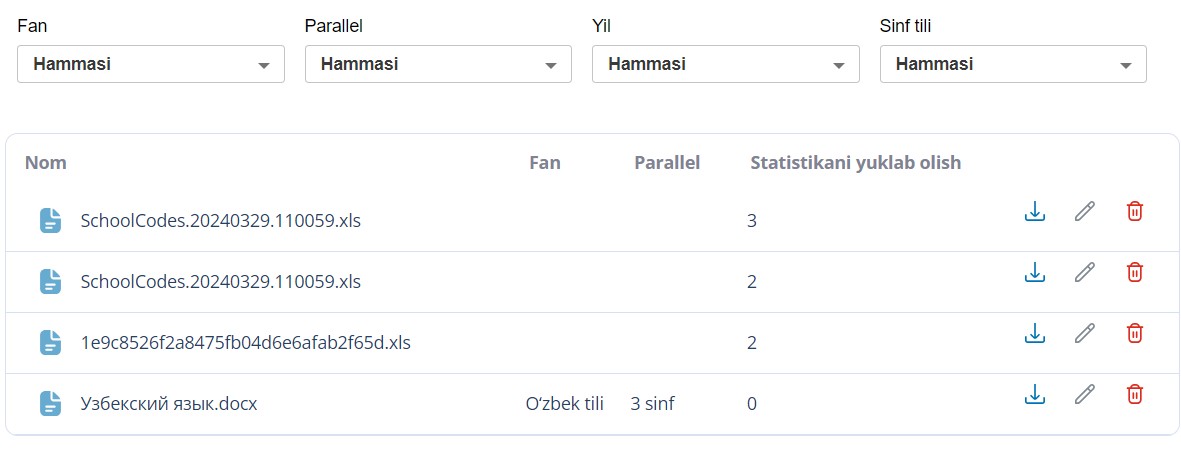Click the 1e9c8526f2a8475fb04d6e6afab2f65d.xls file name

tap(245, 343)
